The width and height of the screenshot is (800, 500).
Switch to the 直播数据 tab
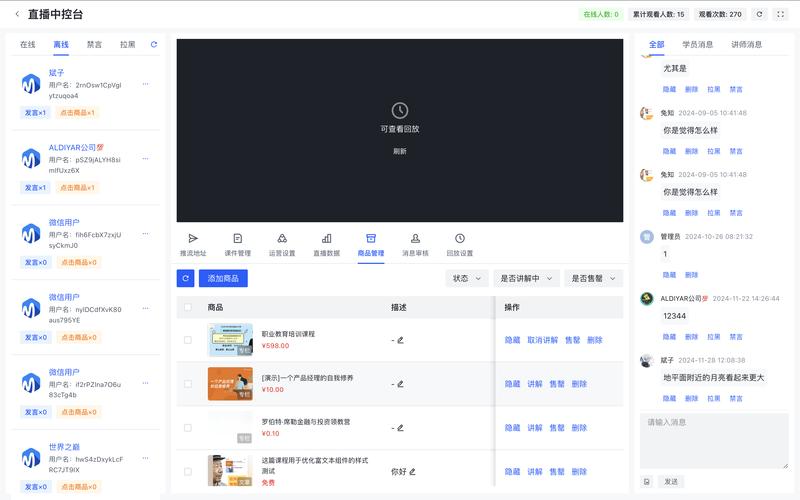point(326,245)
